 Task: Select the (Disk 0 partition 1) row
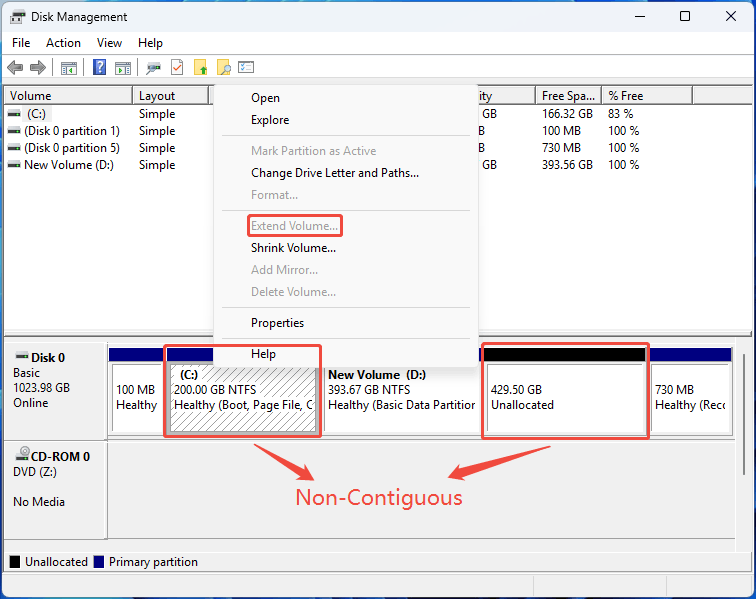click(72, 131)
